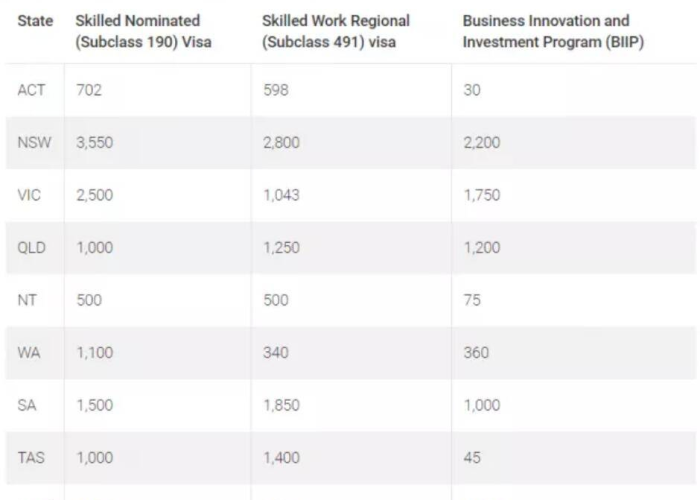
Task: Click the WA state cell
Action: point(29,353)
